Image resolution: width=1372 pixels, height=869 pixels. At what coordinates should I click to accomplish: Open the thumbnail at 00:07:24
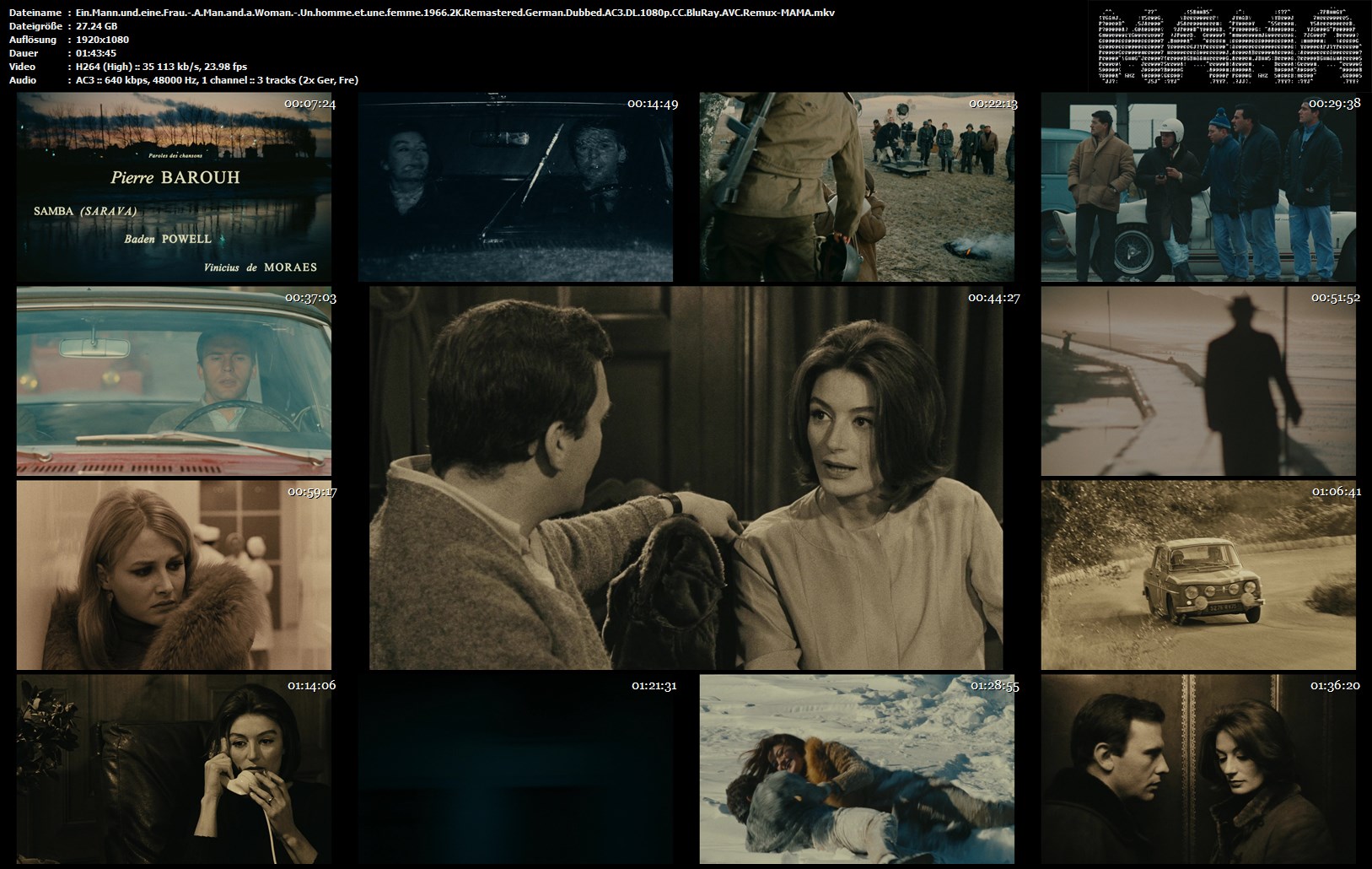click(x=174, y=187)
